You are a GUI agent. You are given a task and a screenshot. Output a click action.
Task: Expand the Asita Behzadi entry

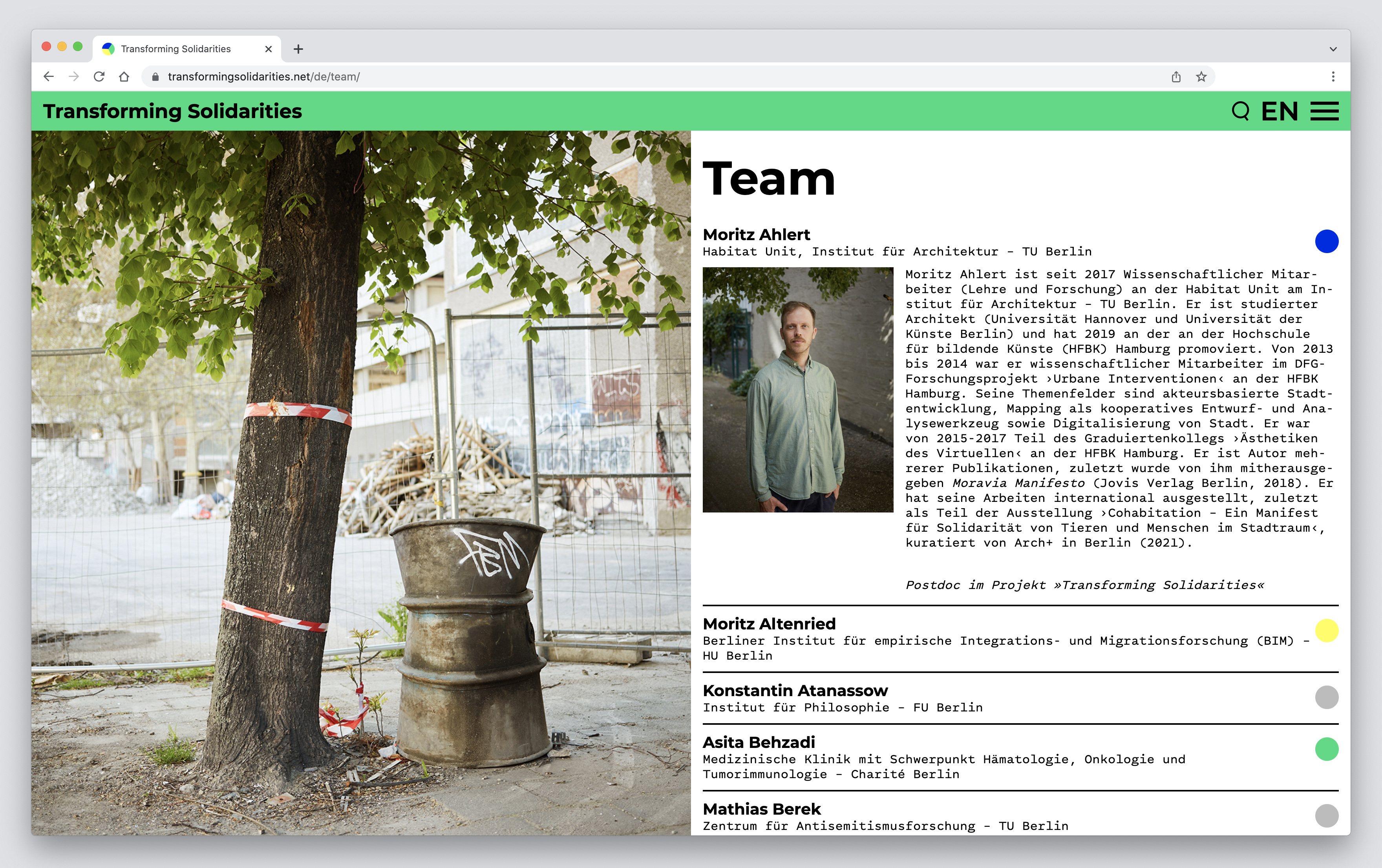(x=759, y=742)
